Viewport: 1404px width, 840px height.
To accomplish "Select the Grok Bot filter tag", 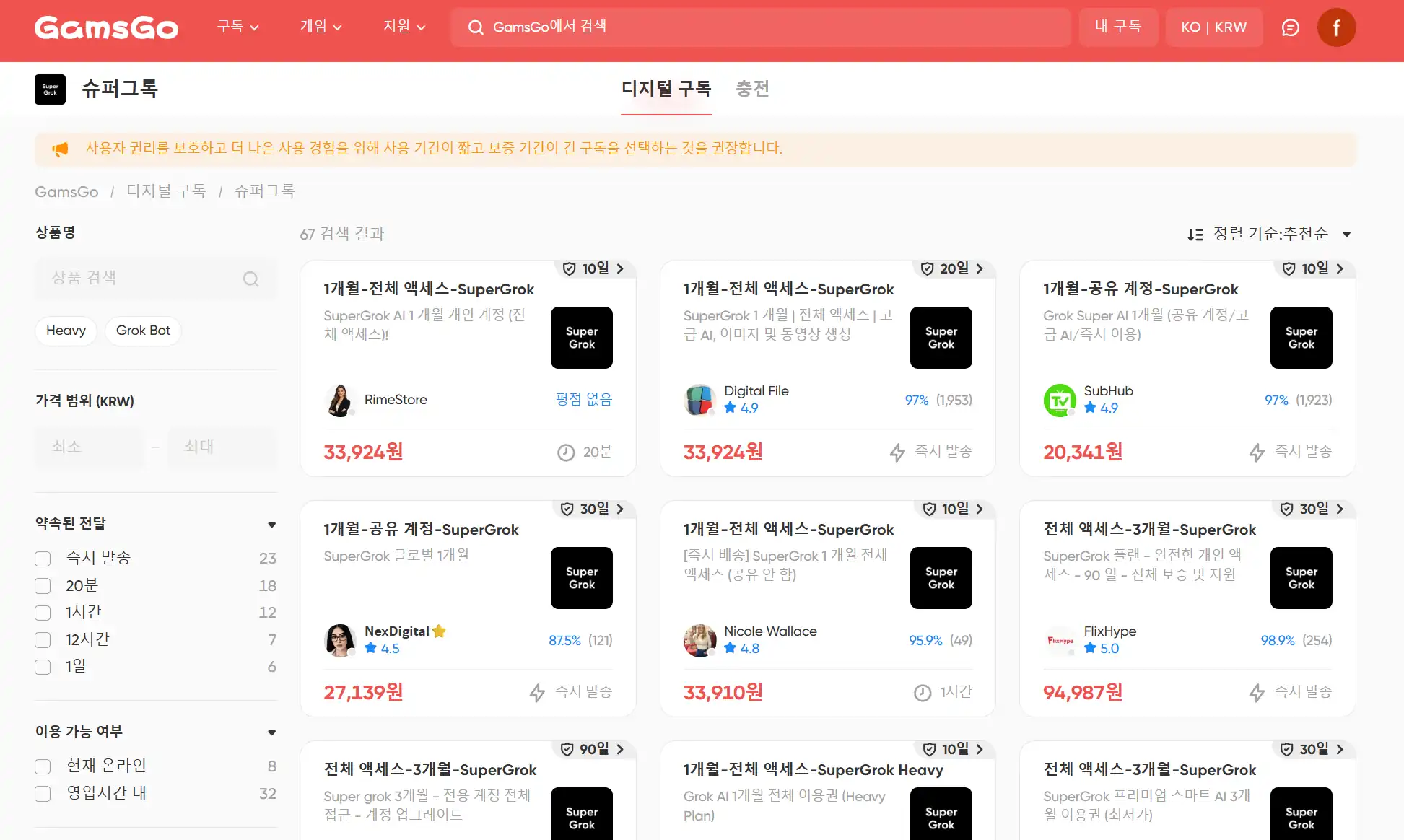I will click(143, 331).
